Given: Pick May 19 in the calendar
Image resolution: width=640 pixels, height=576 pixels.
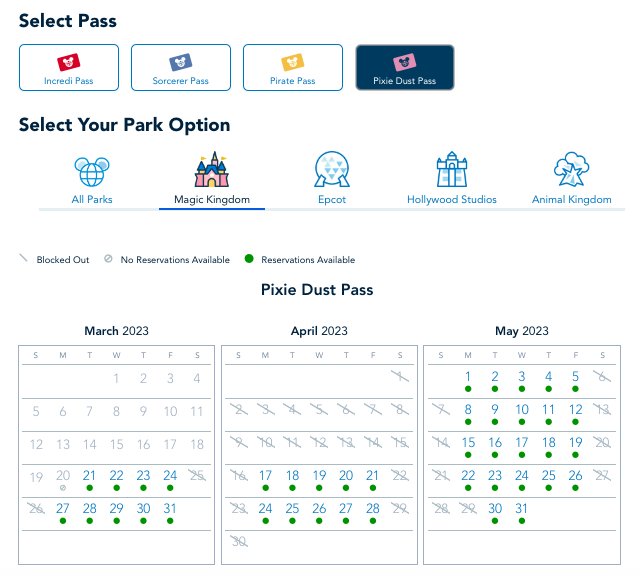Looking at the screenshot, I should (576, 443).
